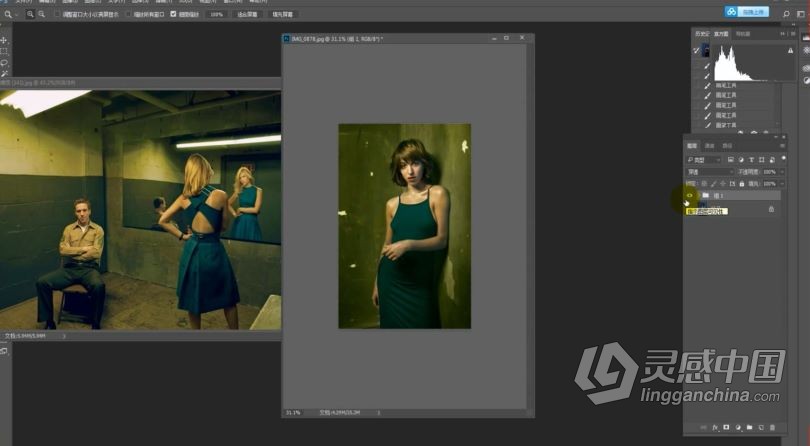Screen dimensions: 810x446
Task: Switch to zoom in mode
Action: click(x=30, y=14)
